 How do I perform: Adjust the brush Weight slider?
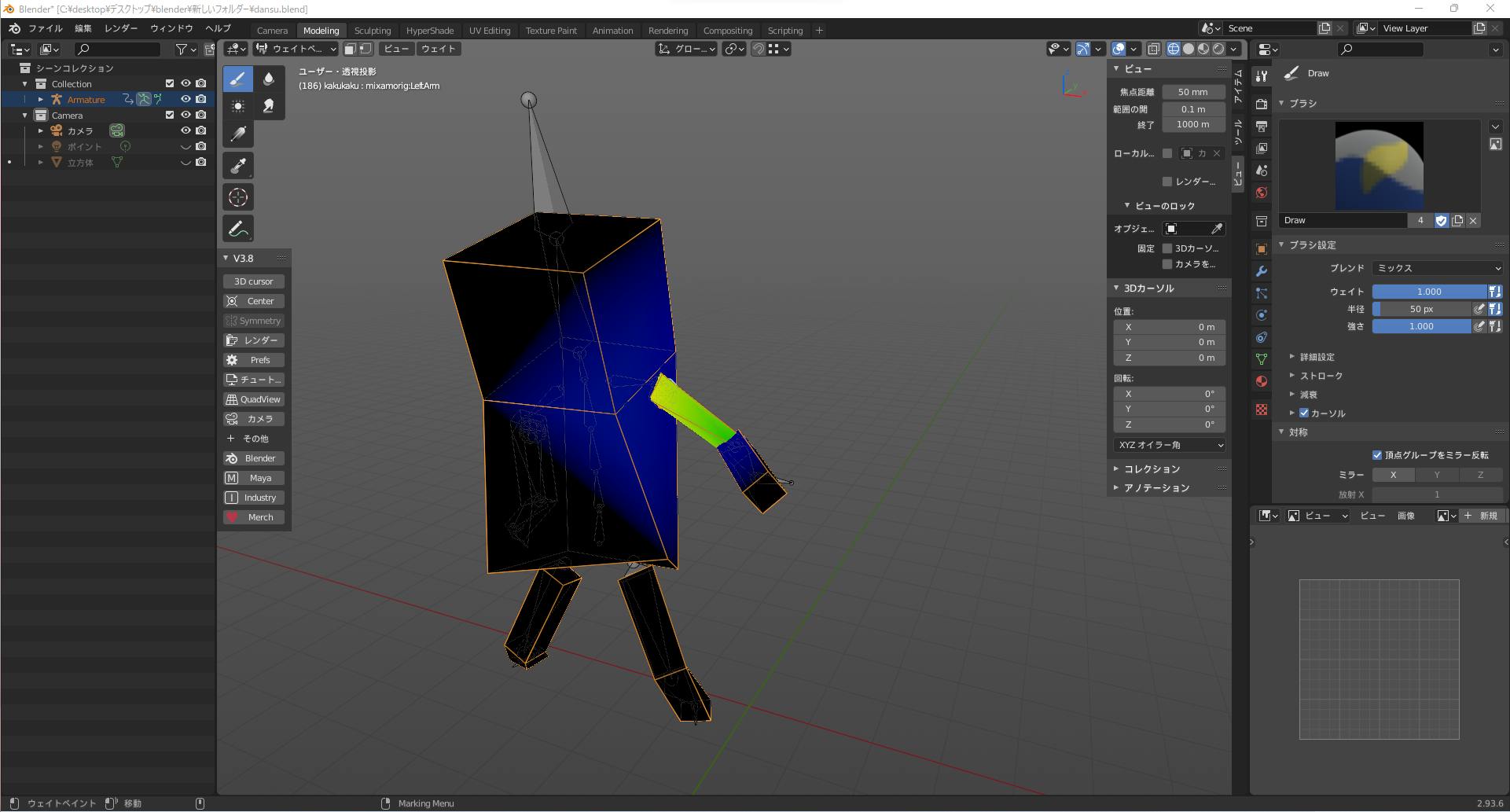coord(1429,292)
